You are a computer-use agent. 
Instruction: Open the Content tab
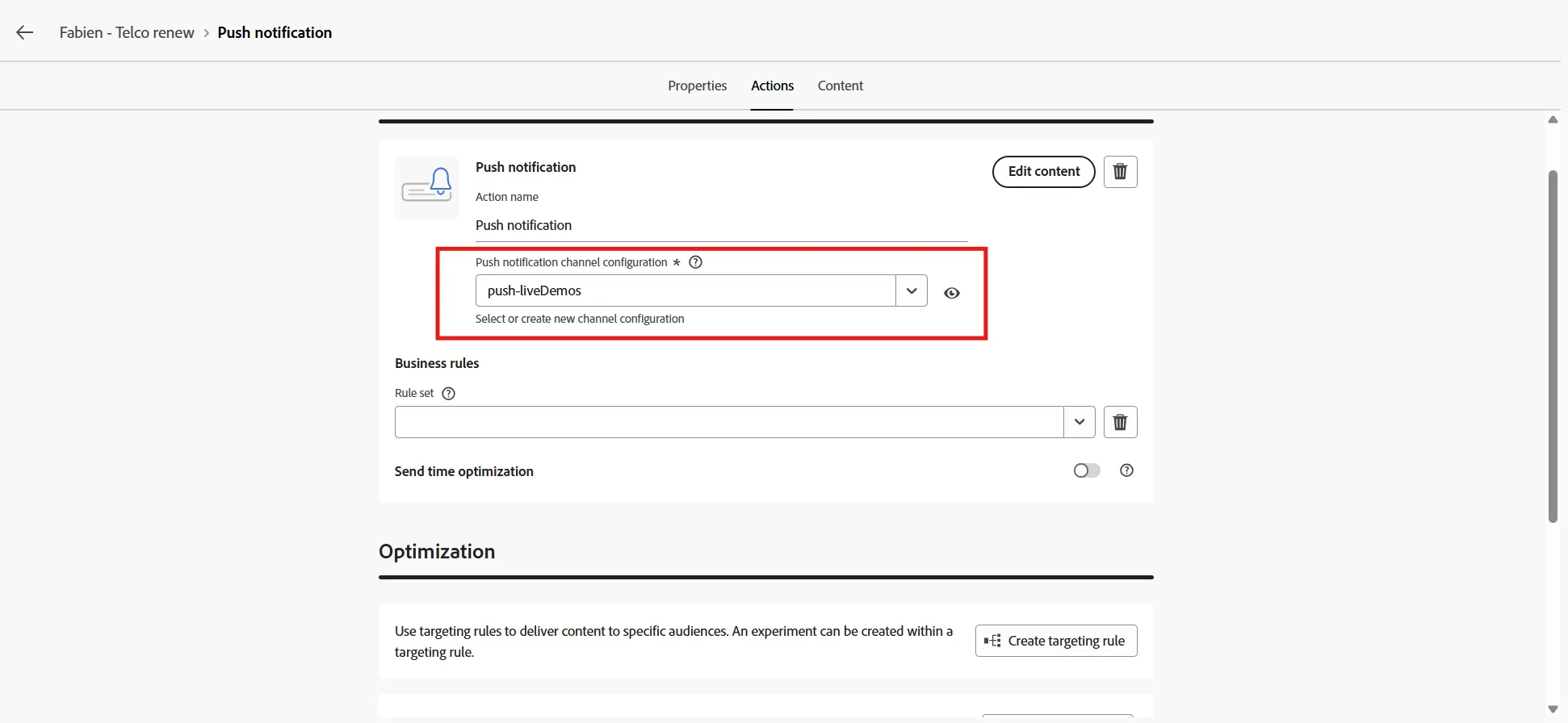[841, 86]
